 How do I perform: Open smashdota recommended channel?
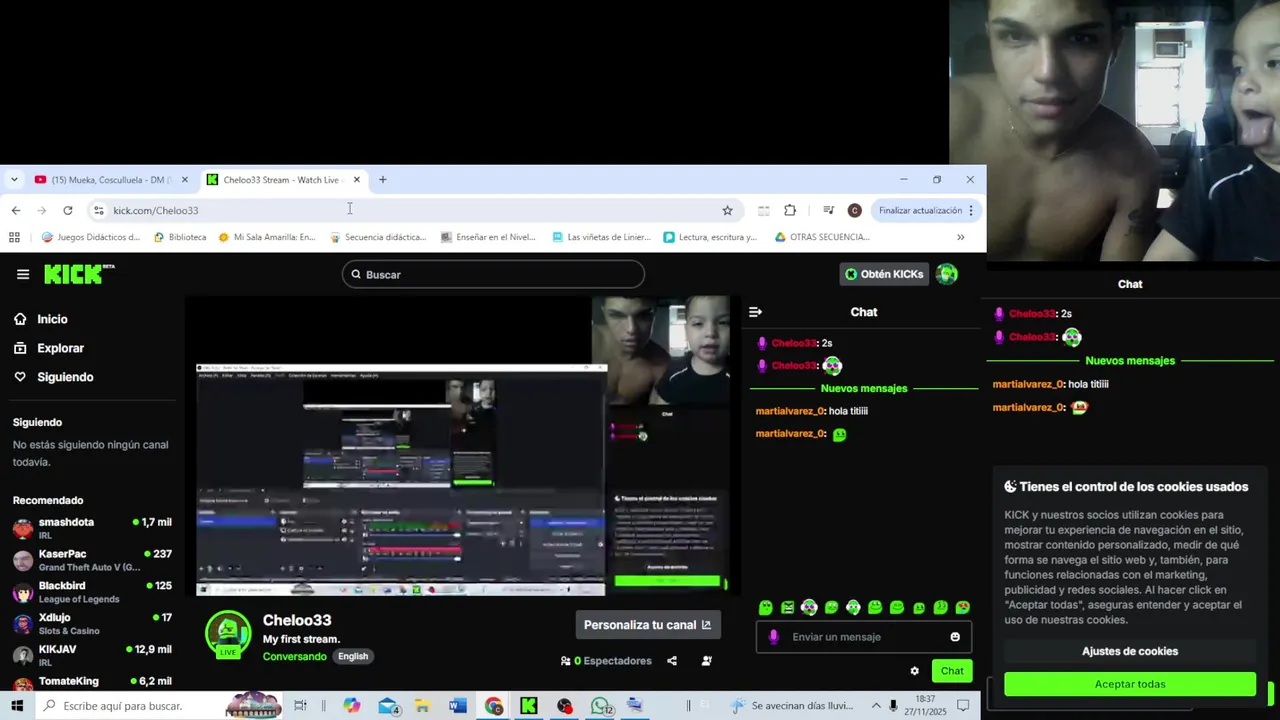[92, 528]
